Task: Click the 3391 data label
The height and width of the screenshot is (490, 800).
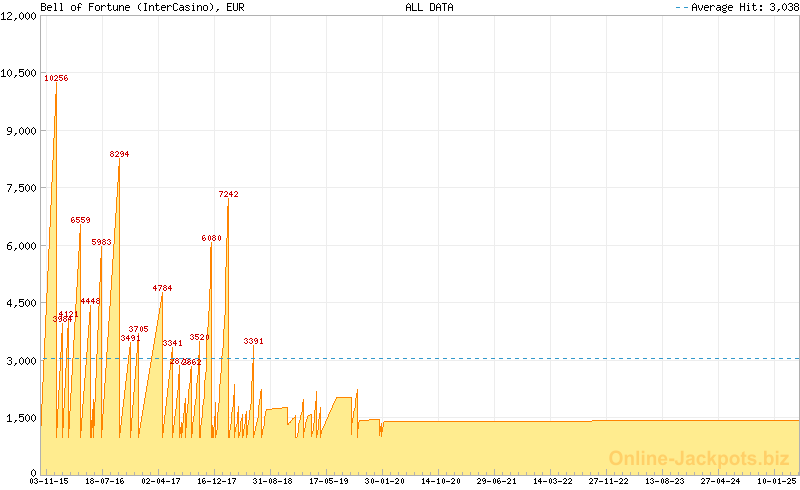Action: [253, 342]
